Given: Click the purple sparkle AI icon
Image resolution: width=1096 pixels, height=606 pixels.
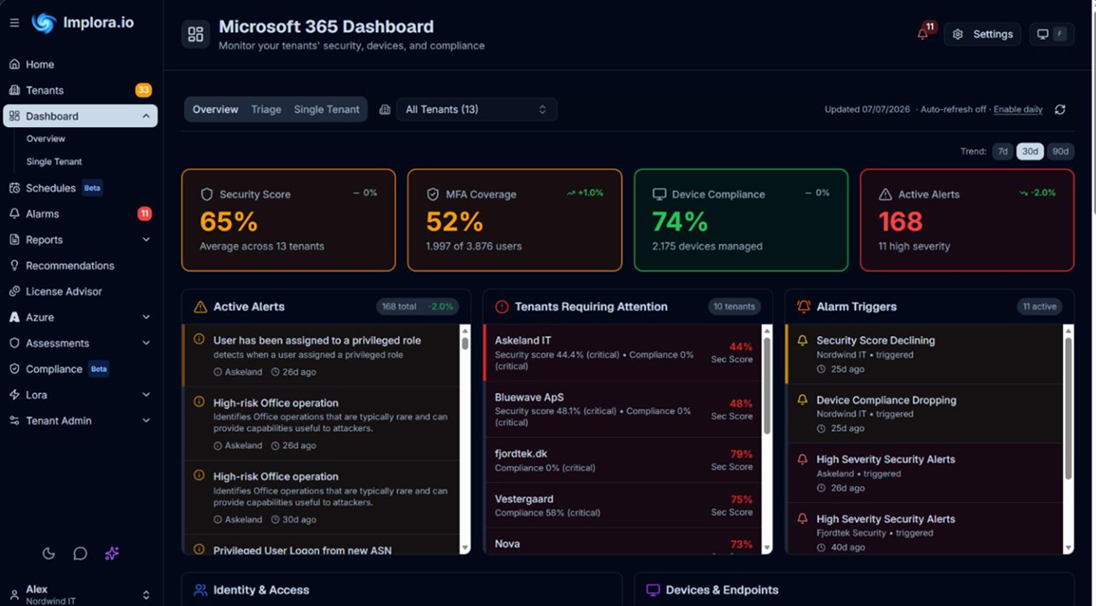Looking at the screenshot, I should pos(112,554).
